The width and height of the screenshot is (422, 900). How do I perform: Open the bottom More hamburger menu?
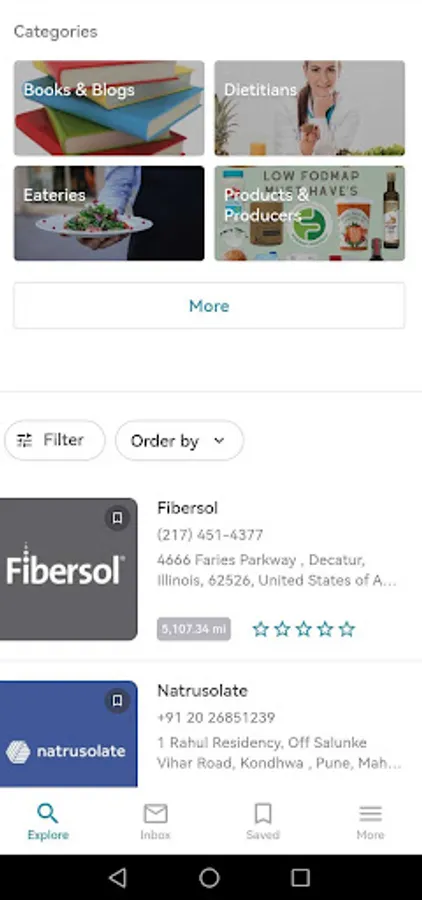pyautogui.click(x=370, y=822)
